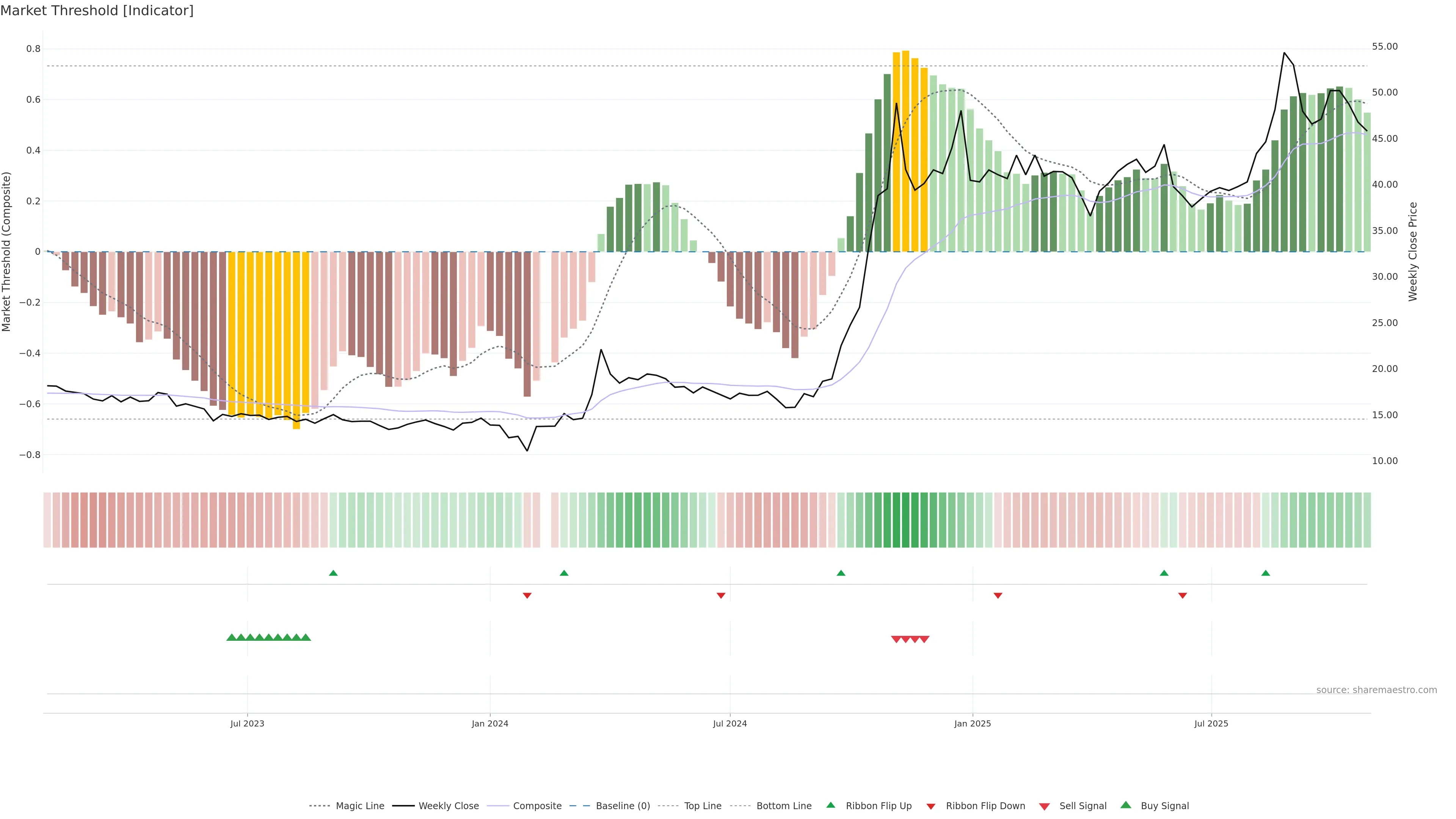Click the Market Threshold [Indicator] title

[97, 11]
